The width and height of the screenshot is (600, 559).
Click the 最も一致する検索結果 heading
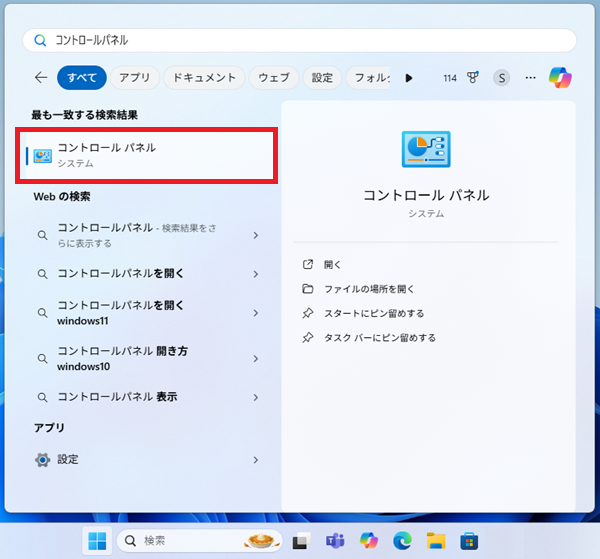click(85, 115)
